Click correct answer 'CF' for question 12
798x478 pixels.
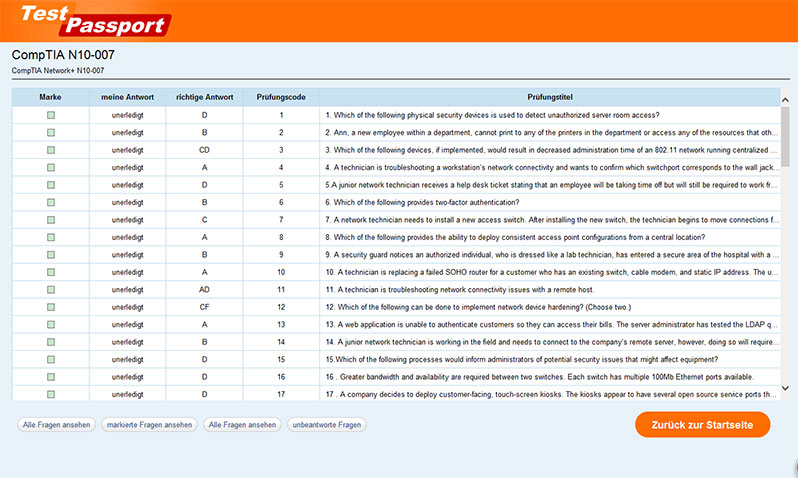click(x=205, y=307)
